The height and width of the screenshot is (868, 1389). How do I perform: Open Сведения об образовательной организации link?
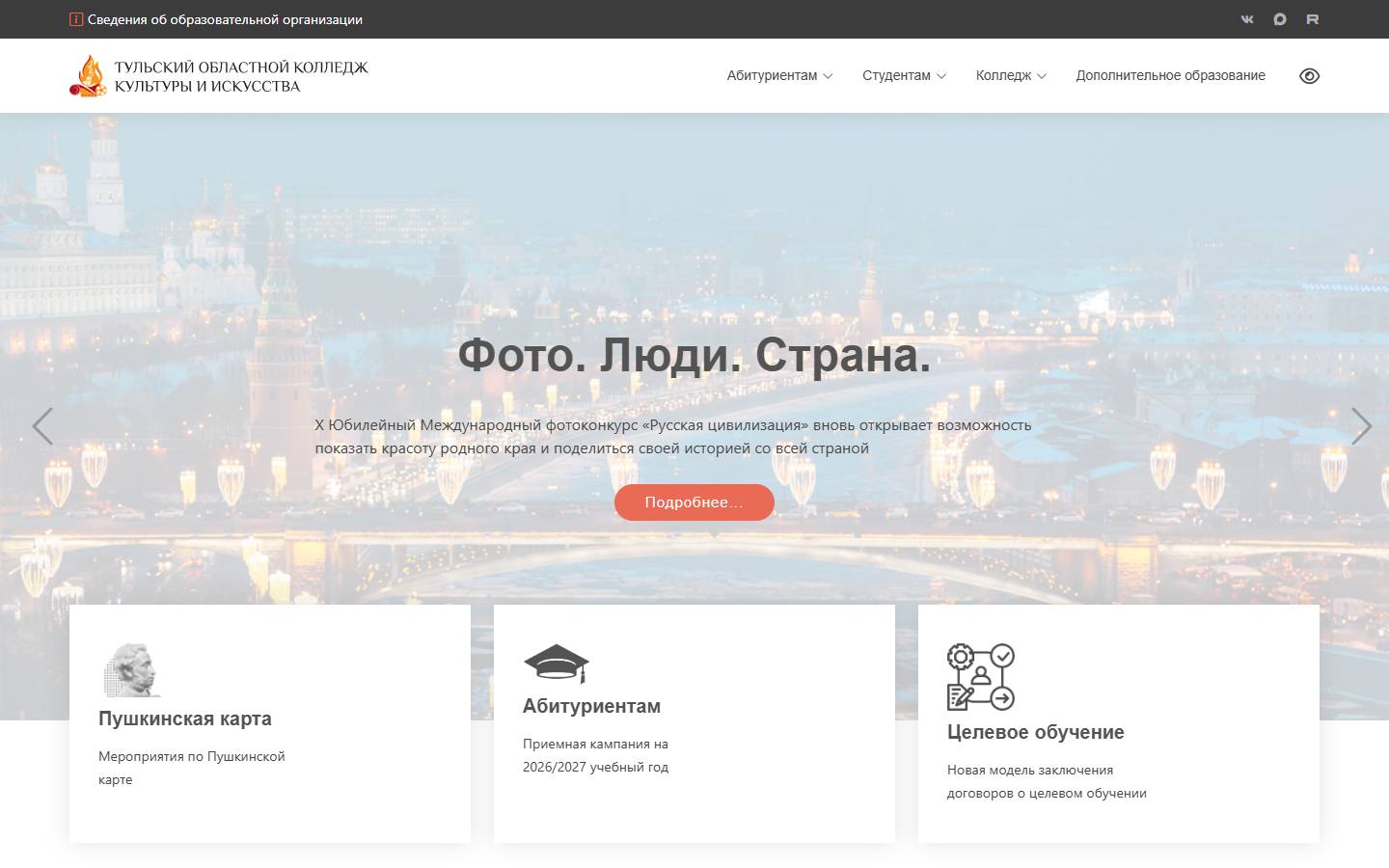pos(225,19)
